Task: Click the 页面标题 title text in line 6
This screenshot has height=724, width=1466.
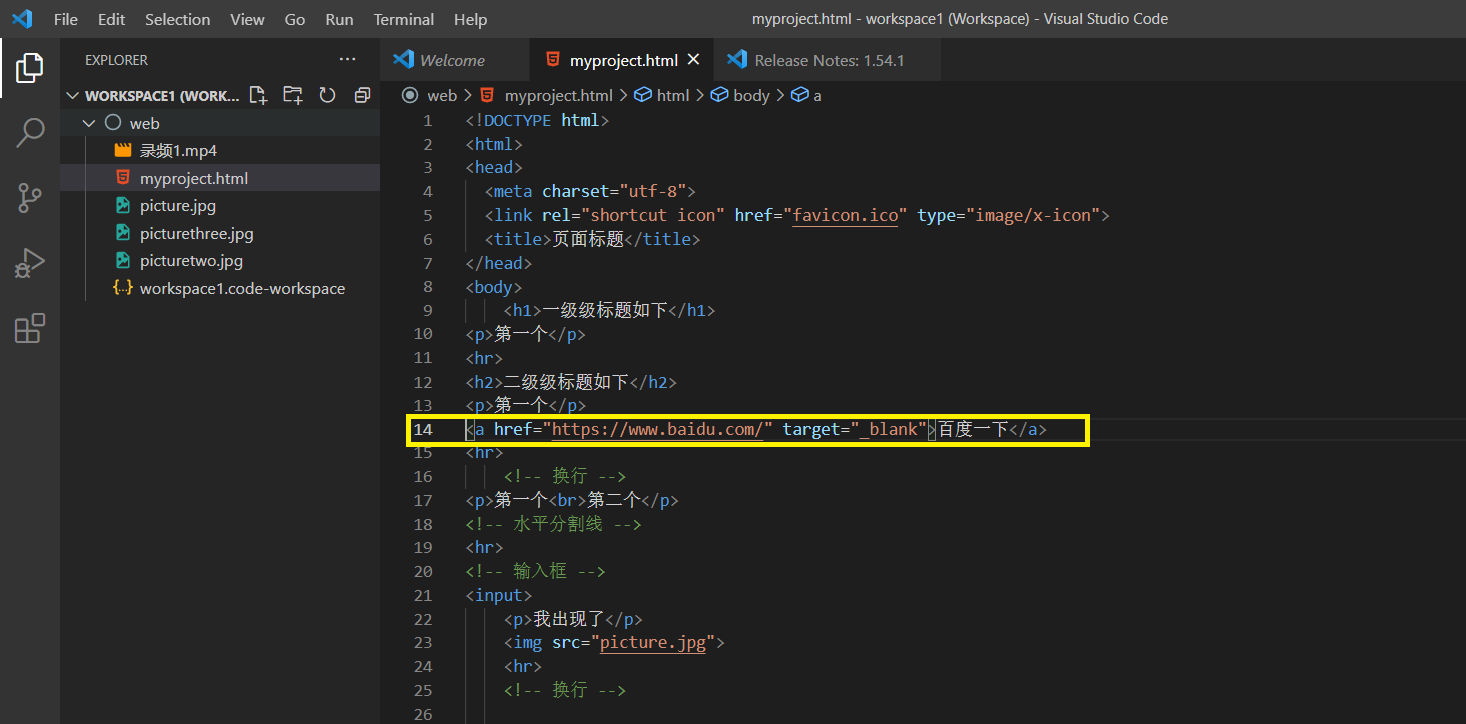Action: click(x=588, y=239)
